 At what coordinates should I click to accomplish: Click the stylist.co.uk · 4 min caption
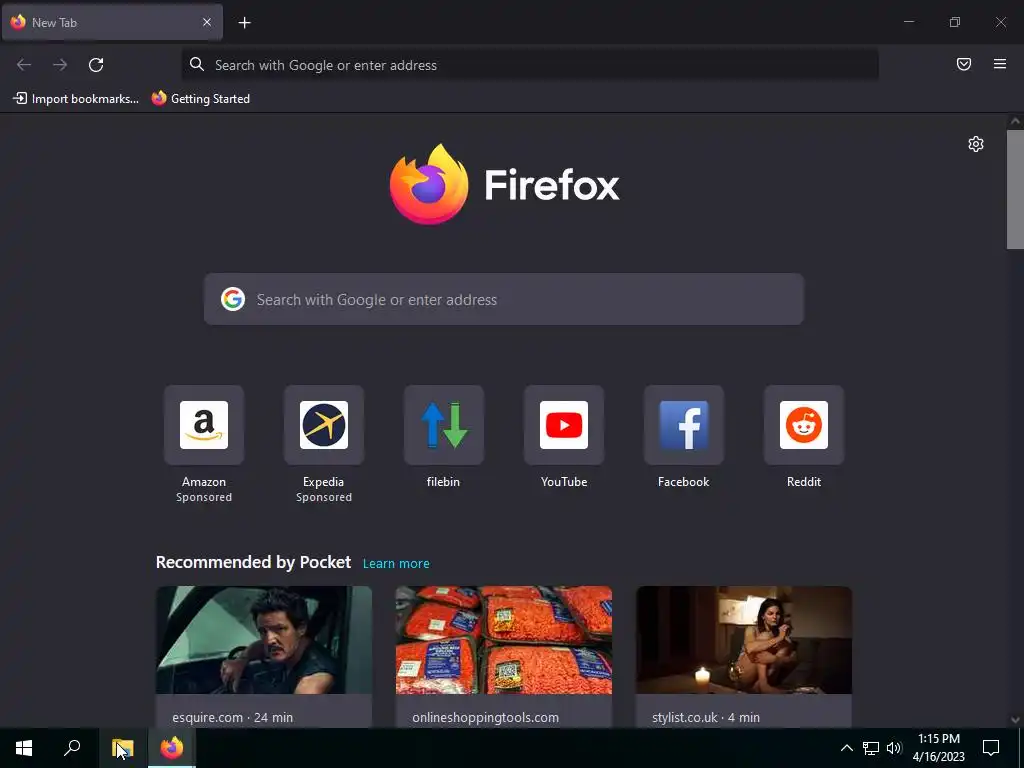click(706, 717)
